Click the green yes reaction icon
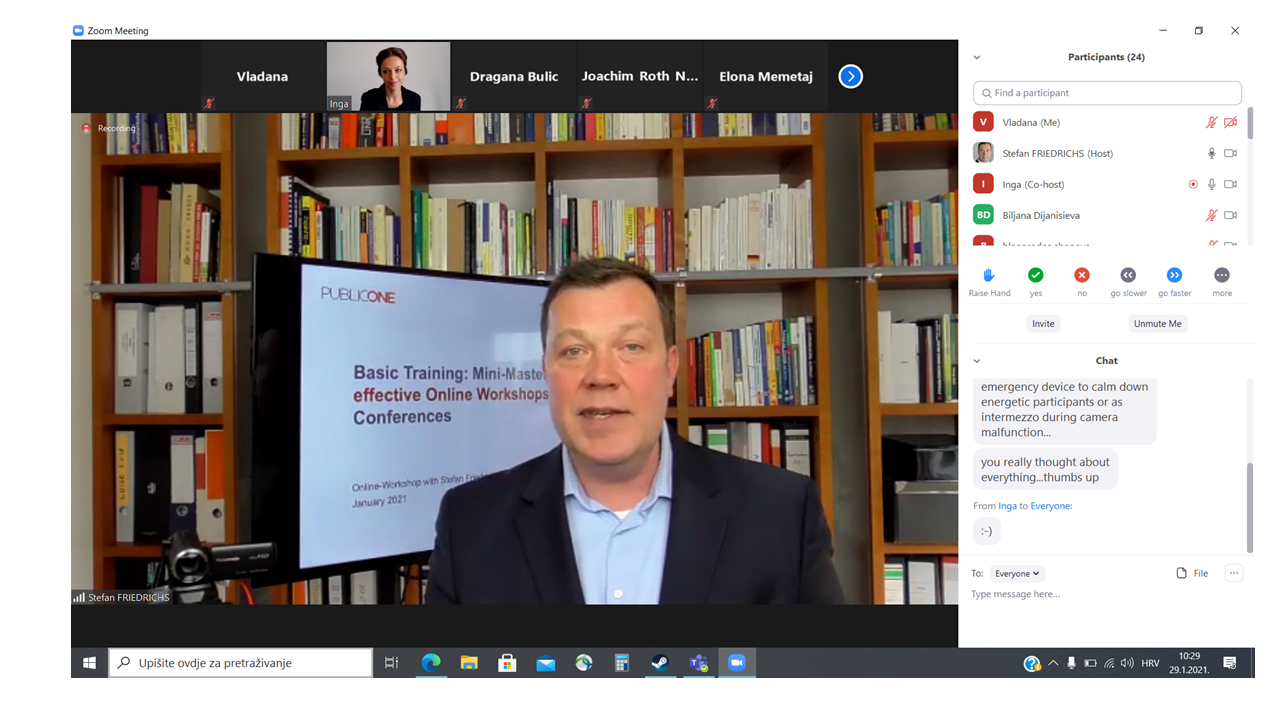The image size is (1280, 720). pos(1036,275)
